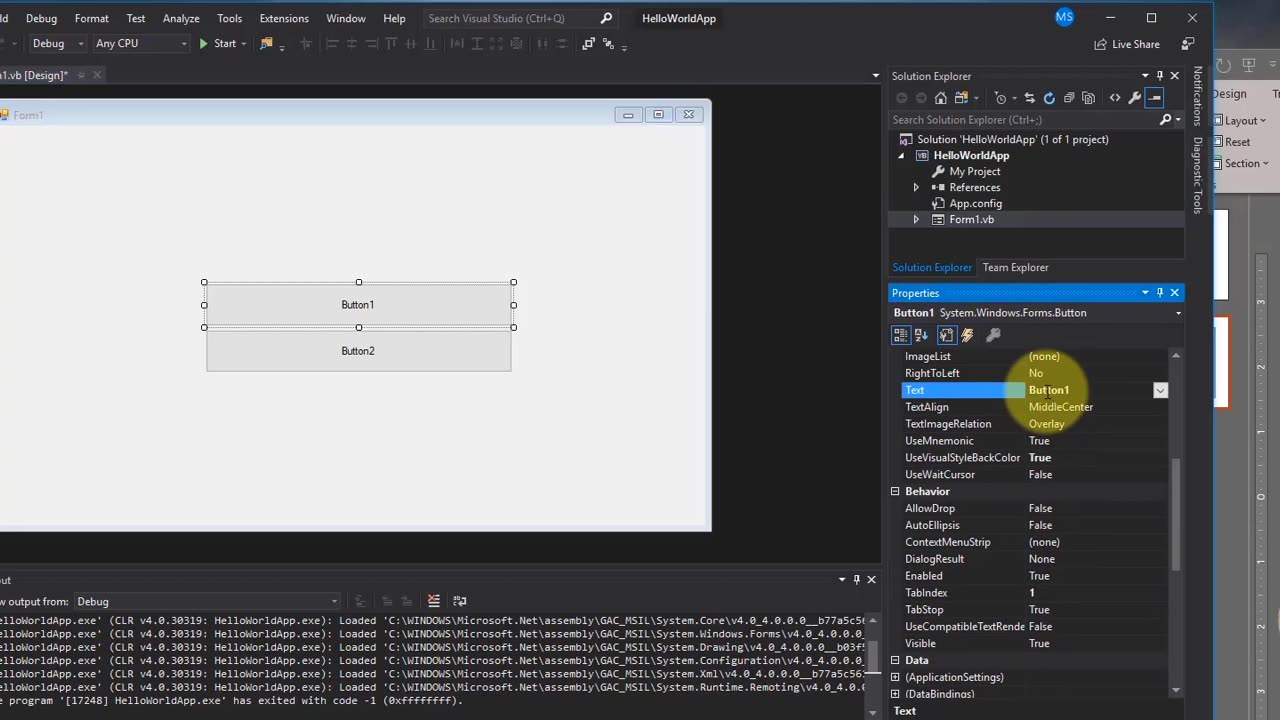Screen dimensions: 1280x720
Task: Close the Form1.vb Design tab
Action: [x=97, y=75]
